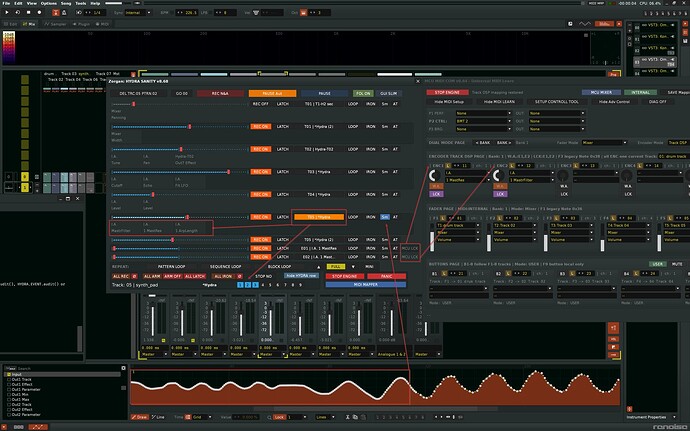Click the padlock icon next to edit mode
Screen dimensions: 690x431
[64, 13]
